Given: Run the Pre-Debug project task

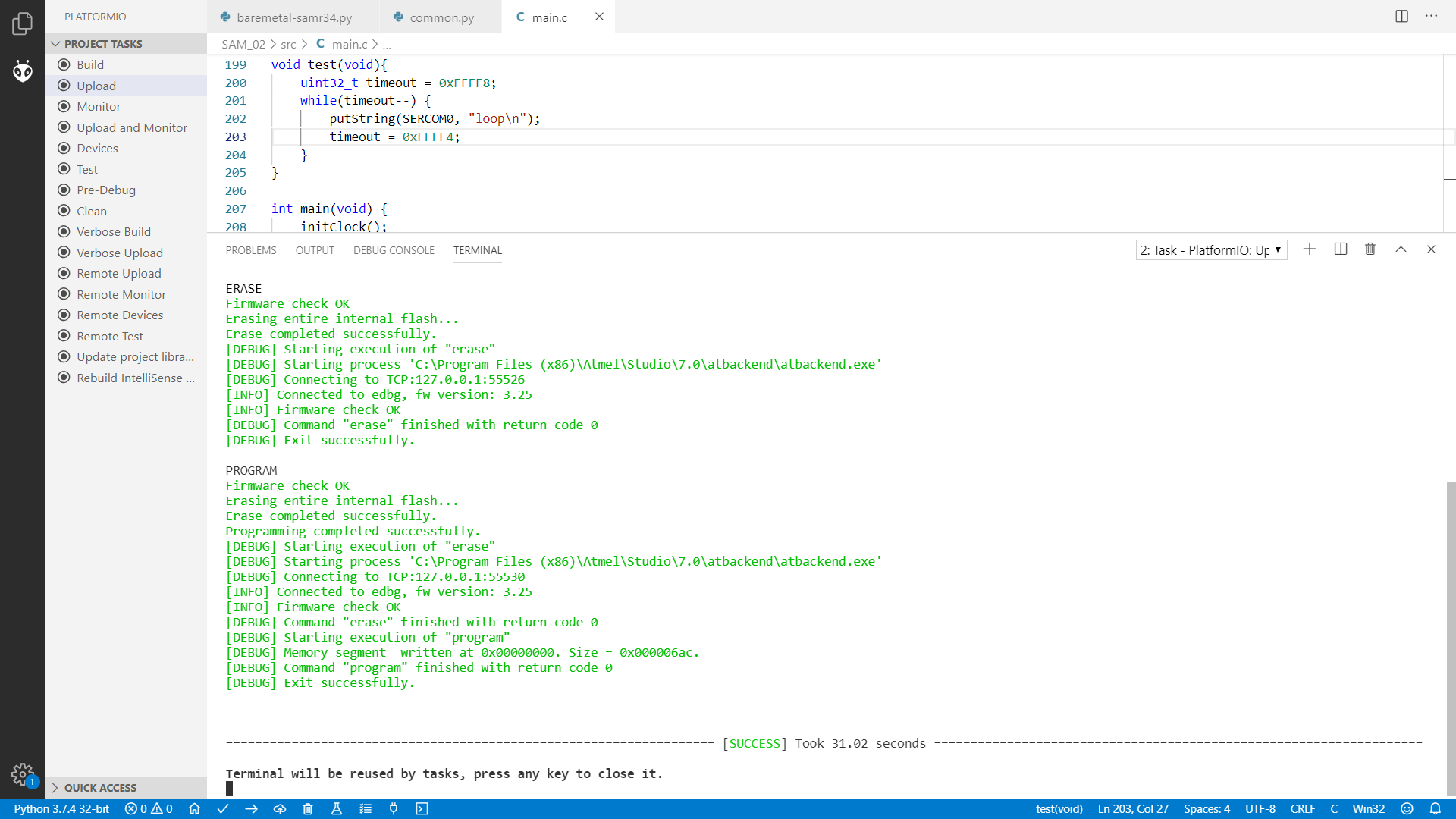Looking at the screenshot, I should (126, 190).
